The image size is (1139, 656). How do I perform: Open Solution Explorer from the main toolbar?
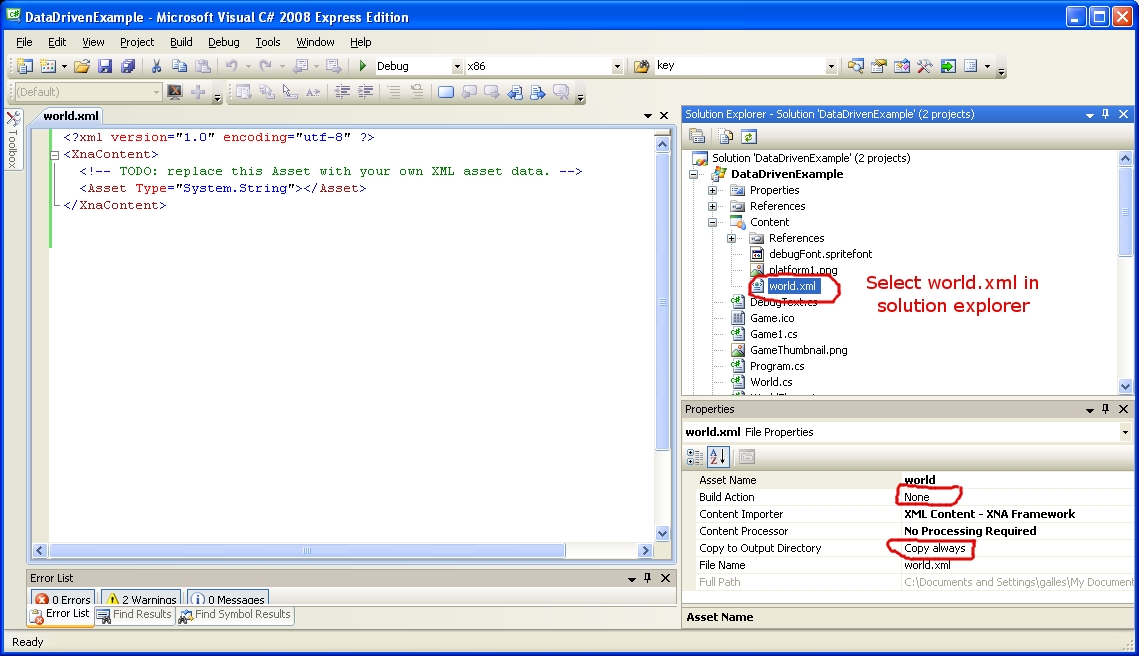[856, 66]
